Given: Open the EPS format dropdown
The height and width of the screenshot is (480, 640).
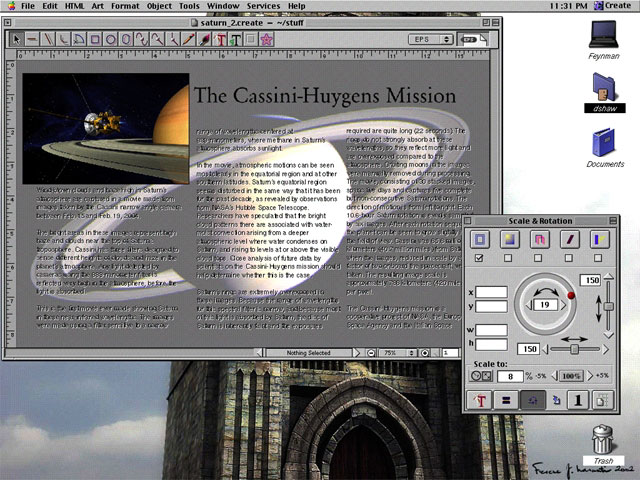Looking at the screenshot, I should click(x=431, y=39).
